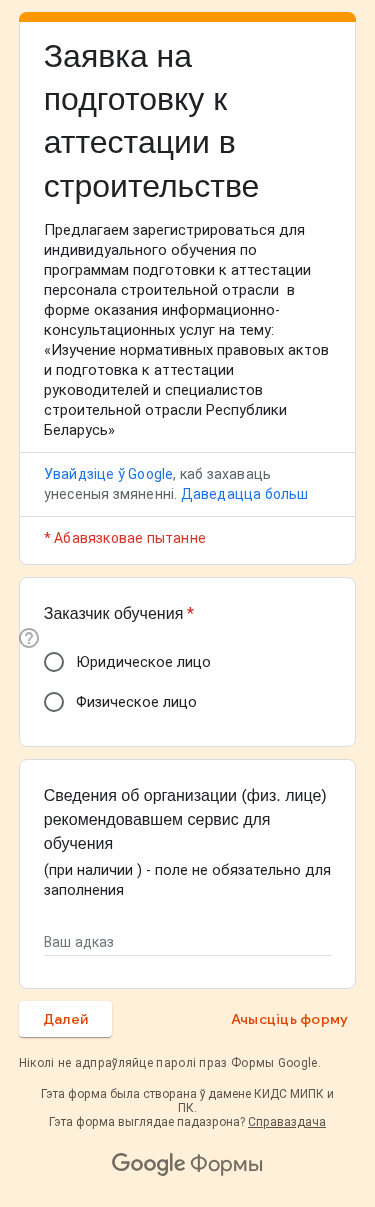The height and width of the screenshot is (1207, 375).
Task: Report the form via Справаздача link
Action: 287,1122
